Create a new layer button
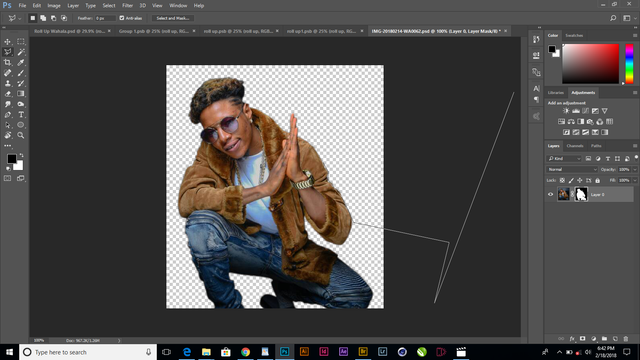640x360 pixels. tap(615, 339)
